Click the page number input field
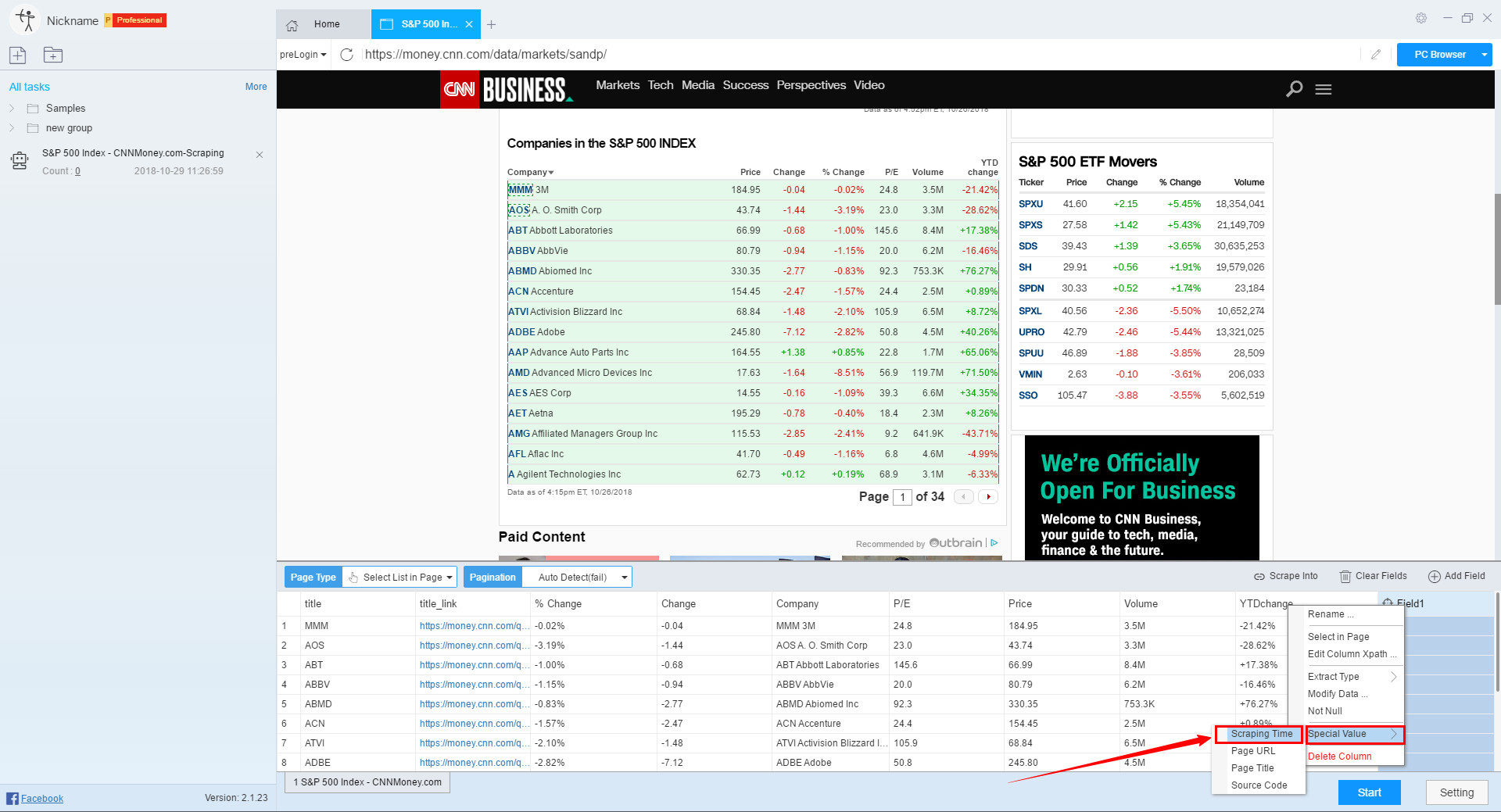 coord(902,497)
